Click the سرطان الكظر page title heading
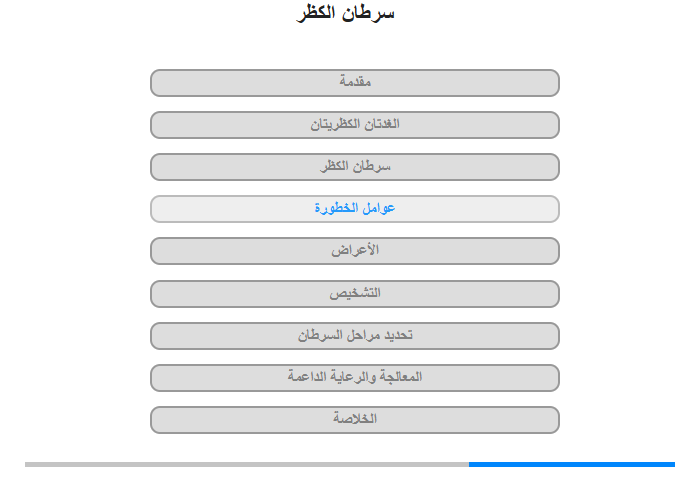Viewport: 700px width, 480px height. click(346, 13)
